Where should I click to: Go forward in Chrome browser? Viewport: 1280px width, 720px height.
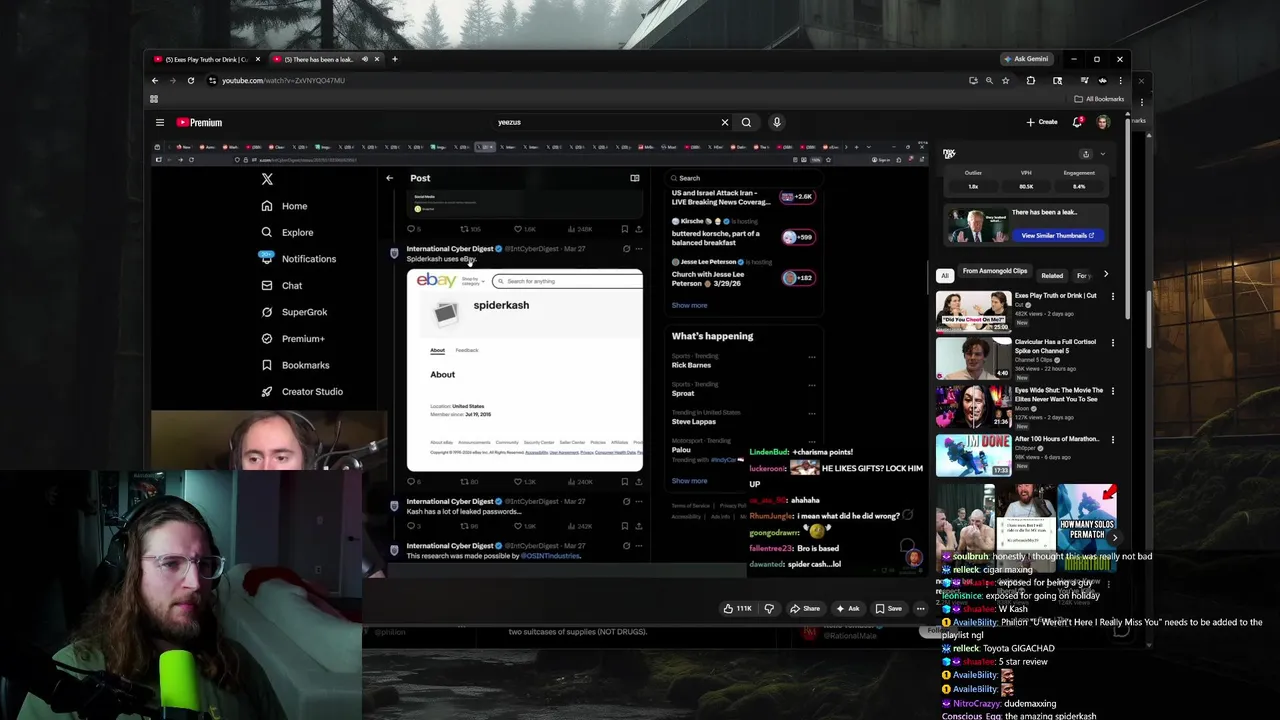pos(172,80)
